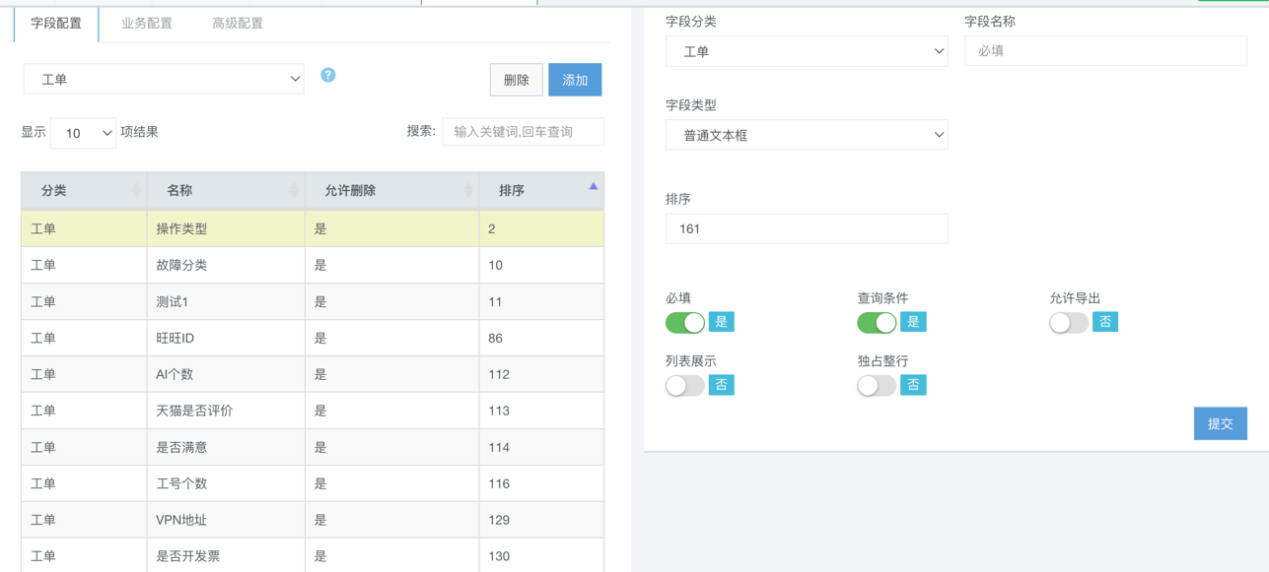The width and height of the screenshot is (1269, 572).
Task: Click the blue help question mark icon
Action: pyautogui.click(x=328, y=75)
